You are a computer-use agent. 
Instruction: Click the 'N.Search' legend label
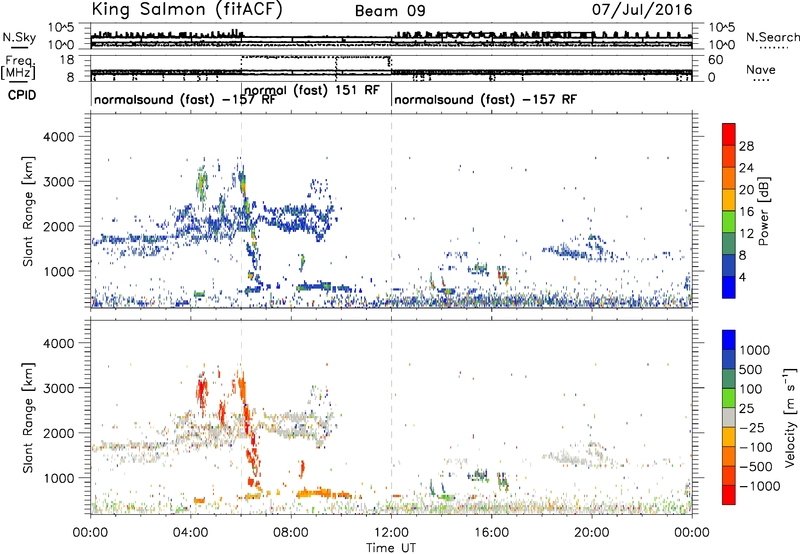(x=772, y=37)
